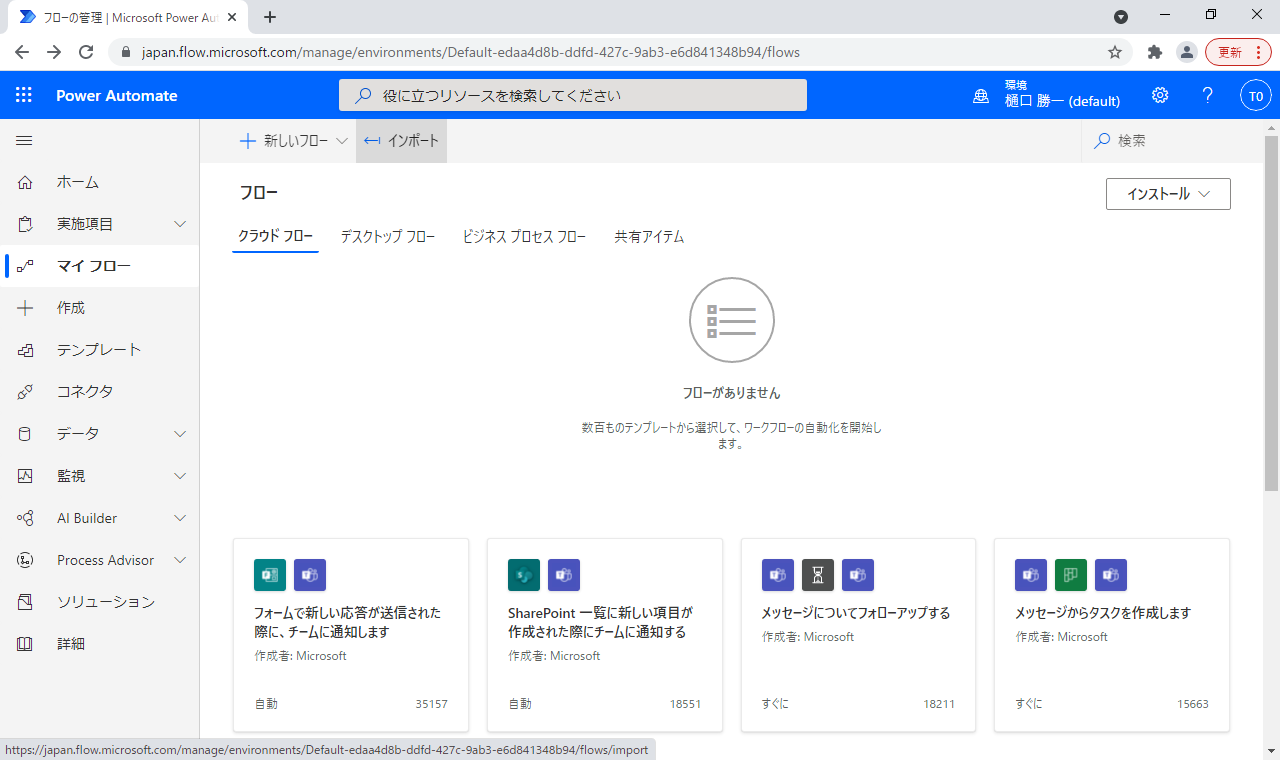
Task: Click the SharePoint icon on SharePoint template card
Action: coord(524,575)
